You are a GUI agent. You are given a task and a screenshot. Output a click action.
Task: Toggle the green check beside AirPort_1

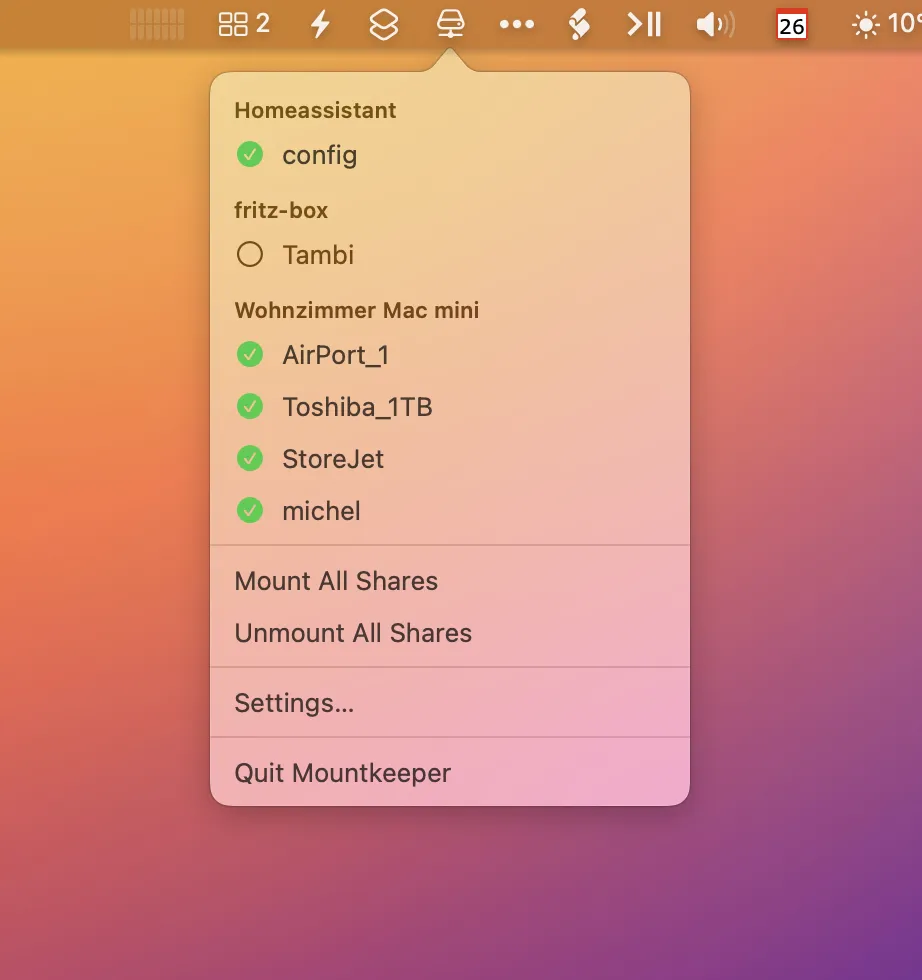click(250, 355)
